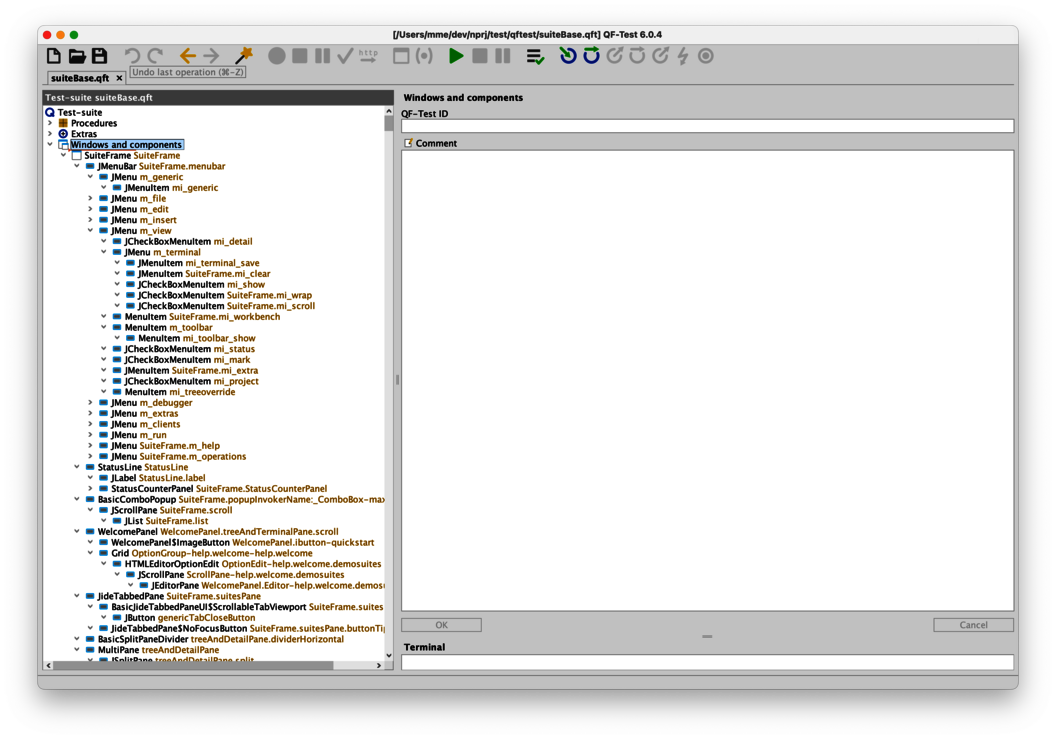Start HTTP recording from the toolbar
1056x739 pixels.
click(367, 56)
